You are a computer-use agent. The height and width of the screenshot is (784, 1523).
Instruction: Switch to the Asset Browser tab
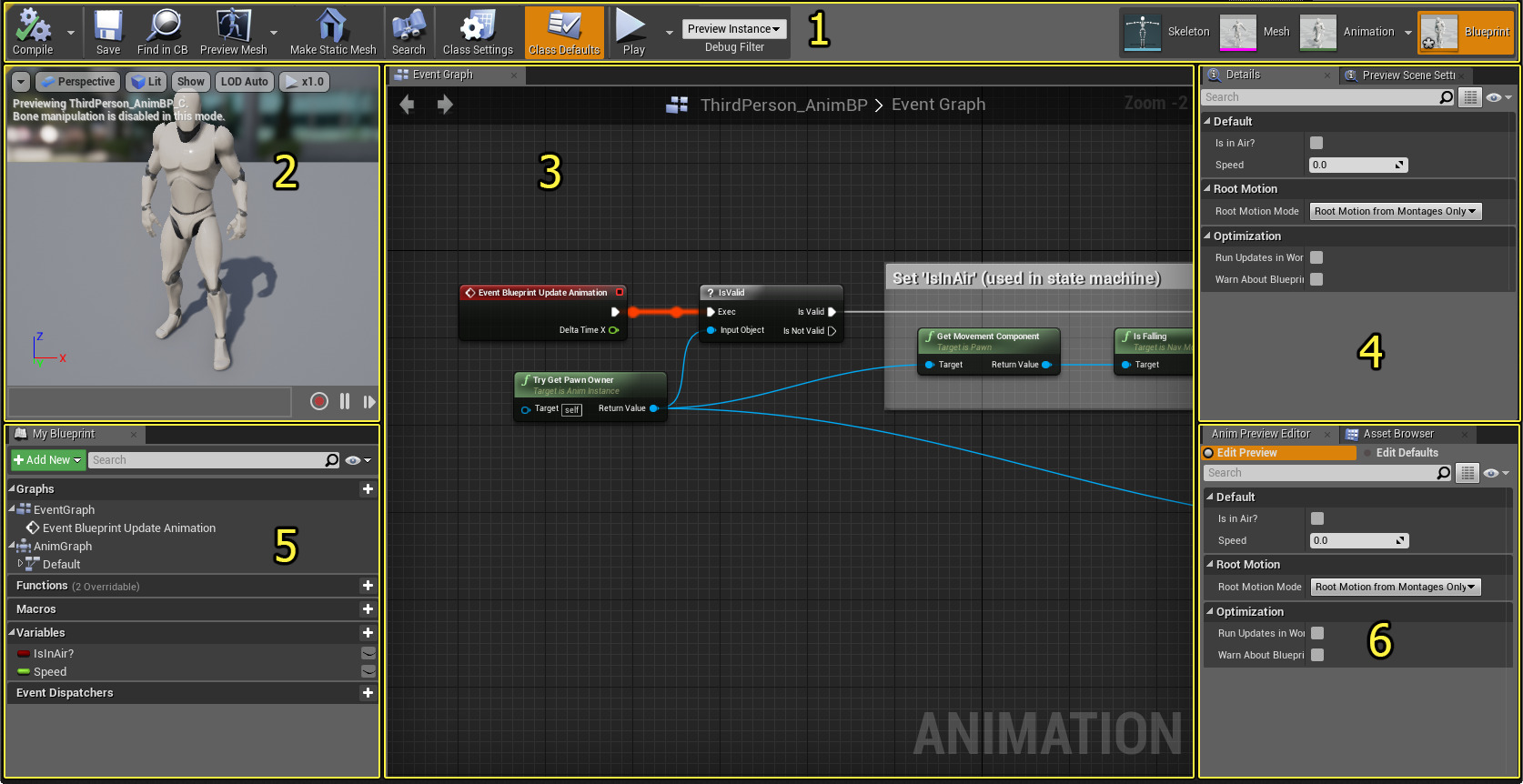pos(1397,434)
